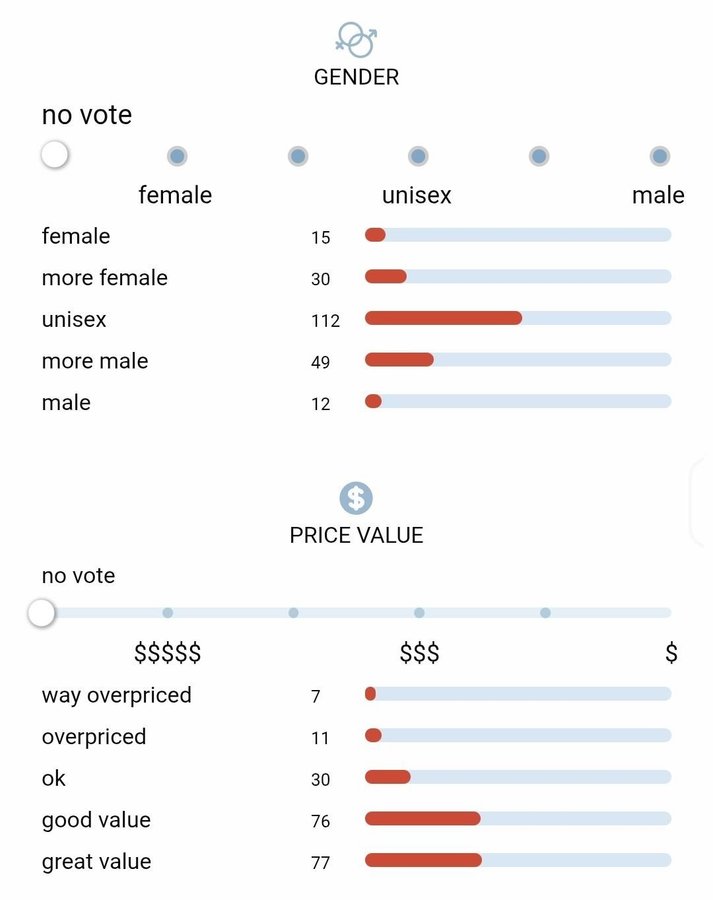Select the 'male' gender vote dot
The image size is (713, 900).
pyautogui.click(x=659, y=156)
